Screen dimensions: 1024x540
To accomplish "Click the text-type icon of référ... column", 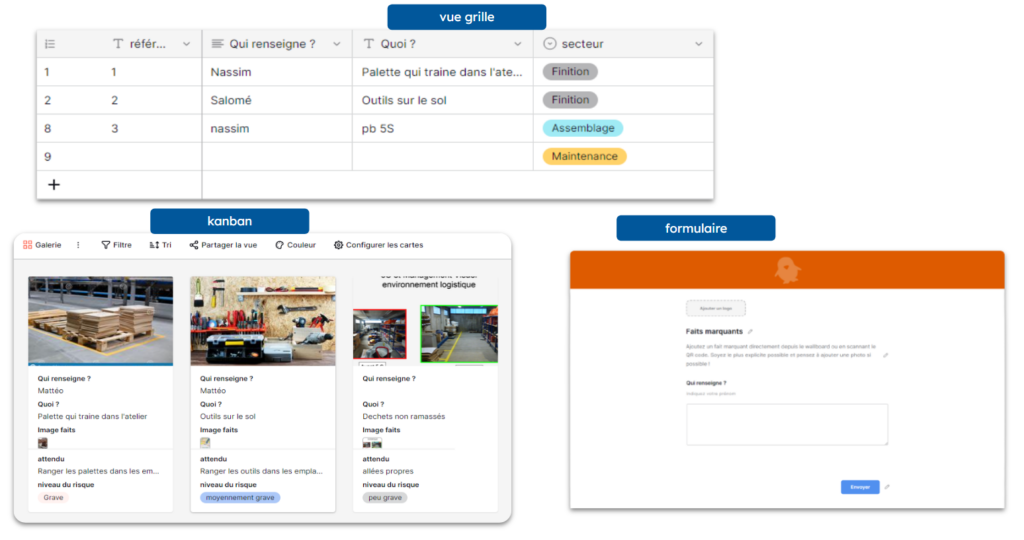I will tap(118, 44).
